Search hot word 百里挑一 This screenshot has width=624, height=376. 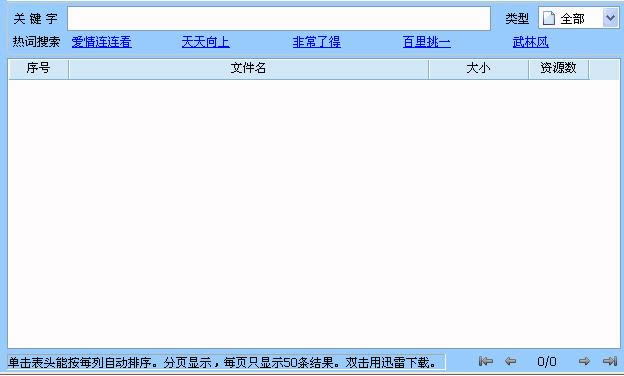point(427,42)
